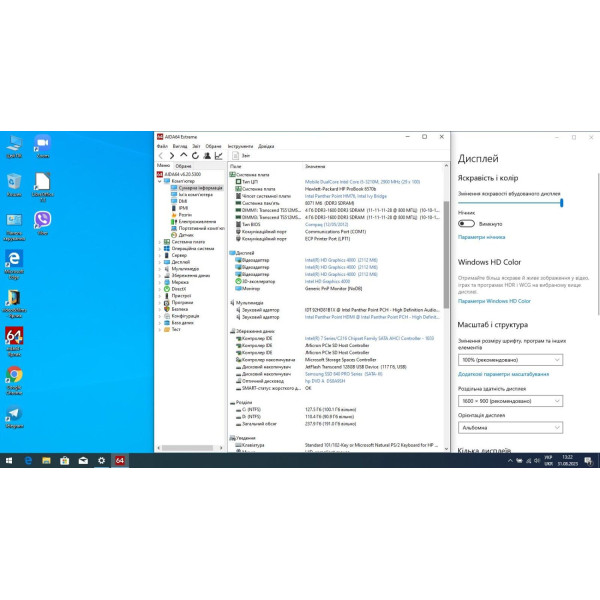Screen dimensions: 600x600
Task: Open the Zoom desktop shortcut
Action: tap(42, 147)
